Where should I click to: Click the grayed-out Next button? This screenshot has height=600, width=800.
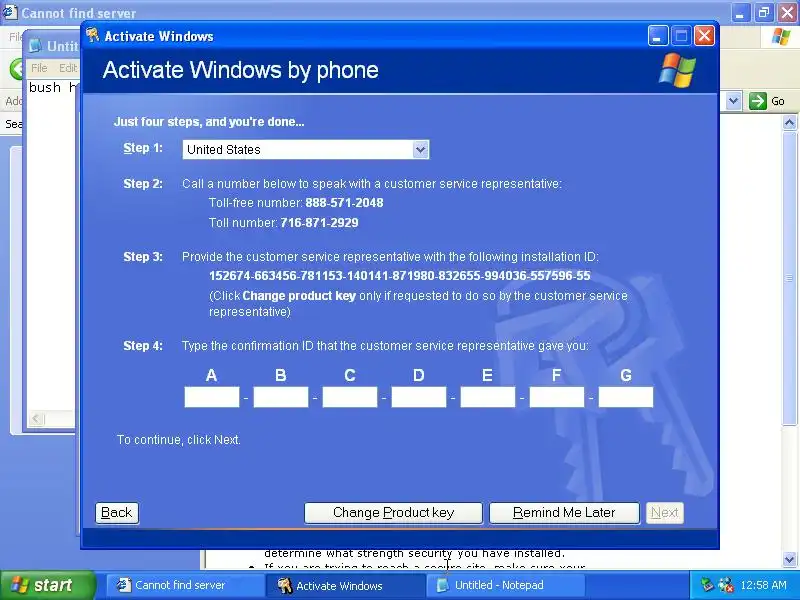665,513
